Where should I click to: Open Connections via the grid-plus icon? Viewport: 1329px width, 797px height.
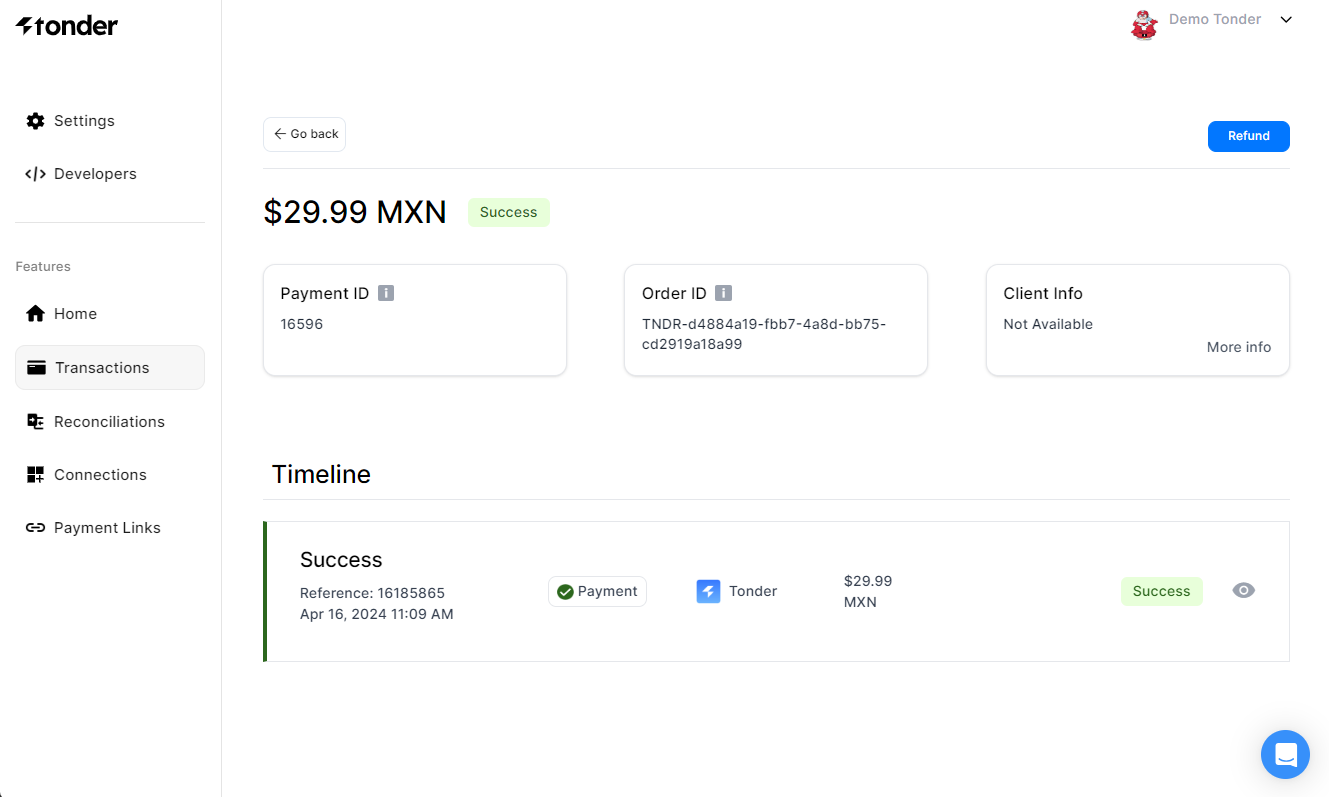(36, 475)
